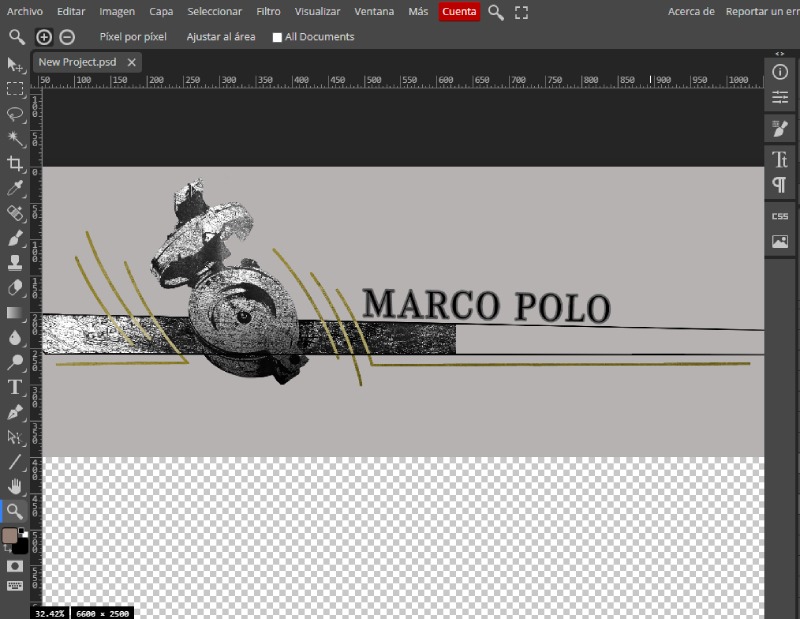Click the Reportar un error link
Viewport: 800px width, 619px height.
[762, 11]
